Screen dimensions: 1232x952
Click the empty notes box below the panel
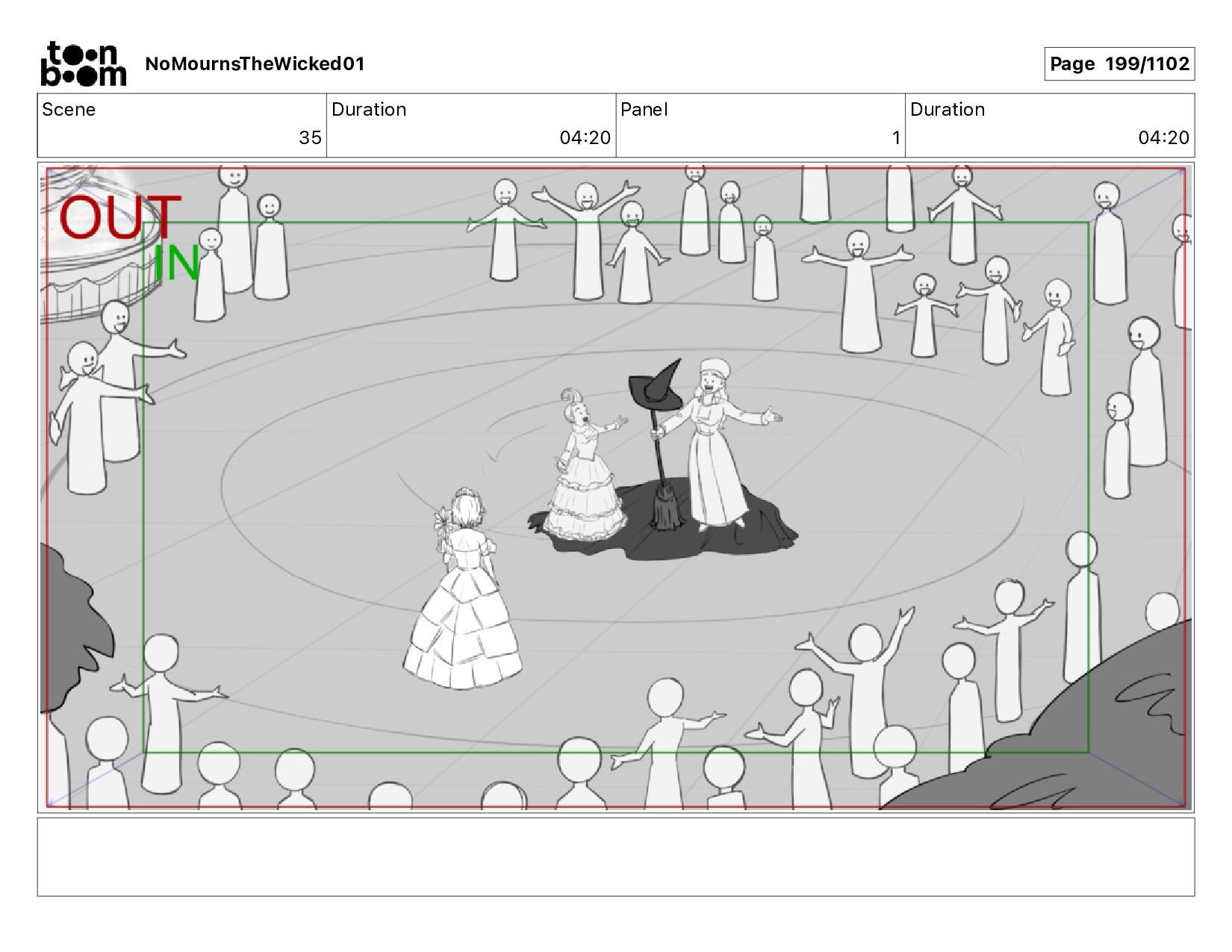pos(616,856)
